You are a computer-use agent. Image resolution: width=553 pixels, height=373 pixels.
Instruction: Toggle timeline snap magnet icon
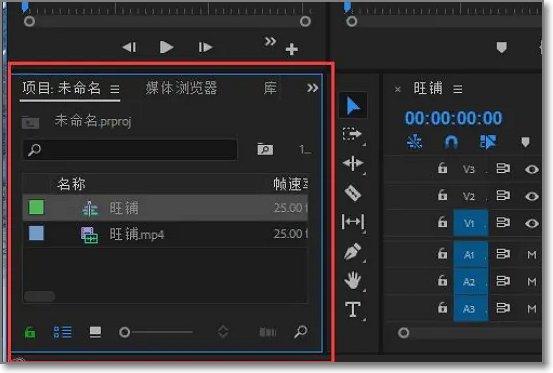coord(451,142)
